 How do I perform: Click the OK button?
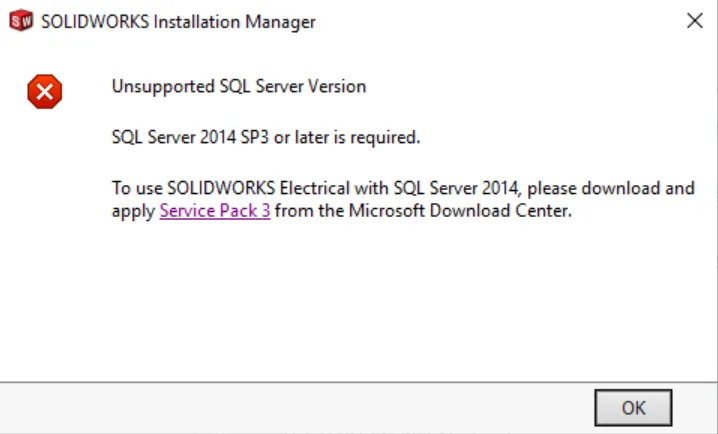(633, 407)
